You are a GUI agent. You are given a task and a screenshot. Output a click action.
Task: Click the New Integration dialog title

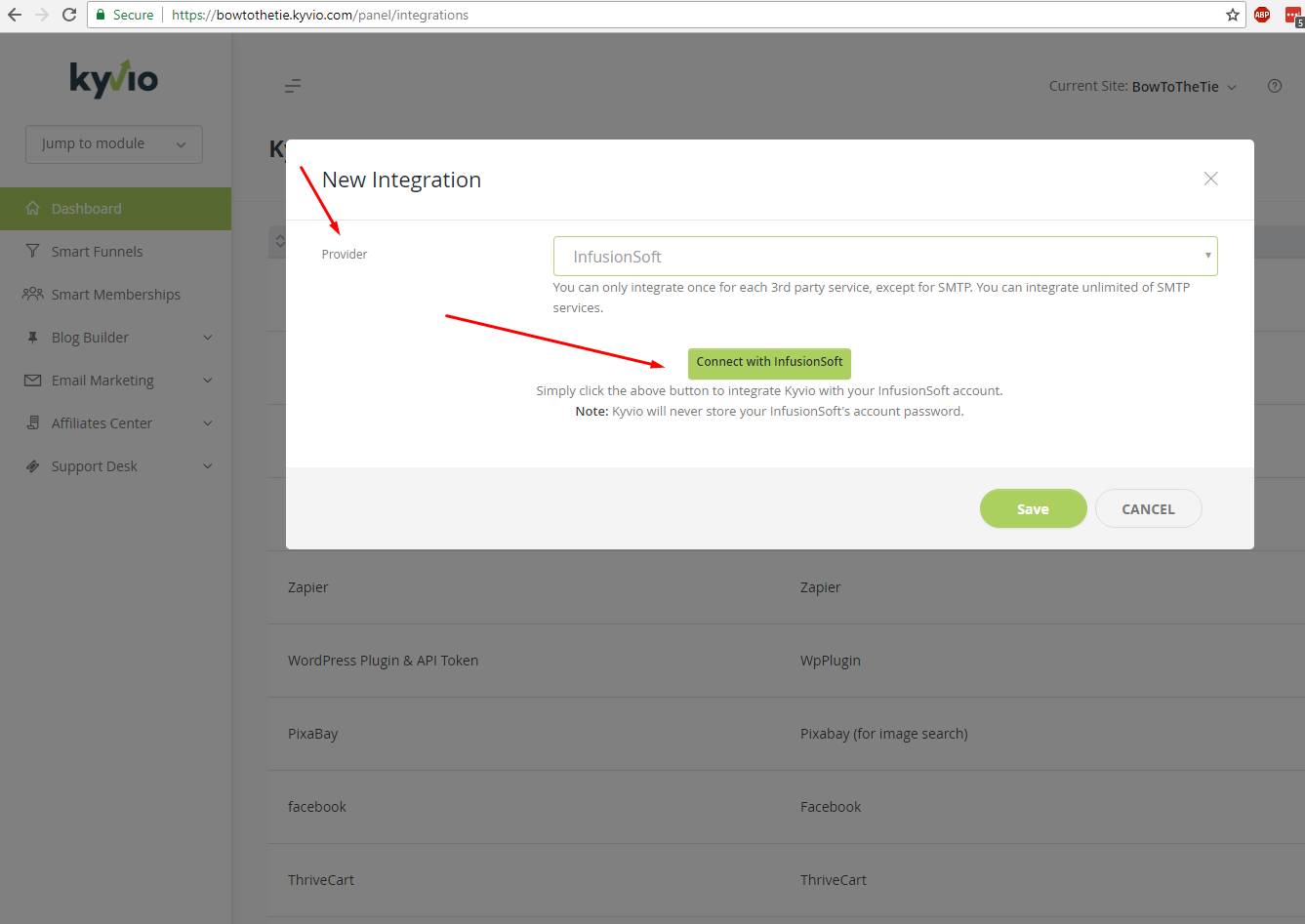tap(401, 180)
